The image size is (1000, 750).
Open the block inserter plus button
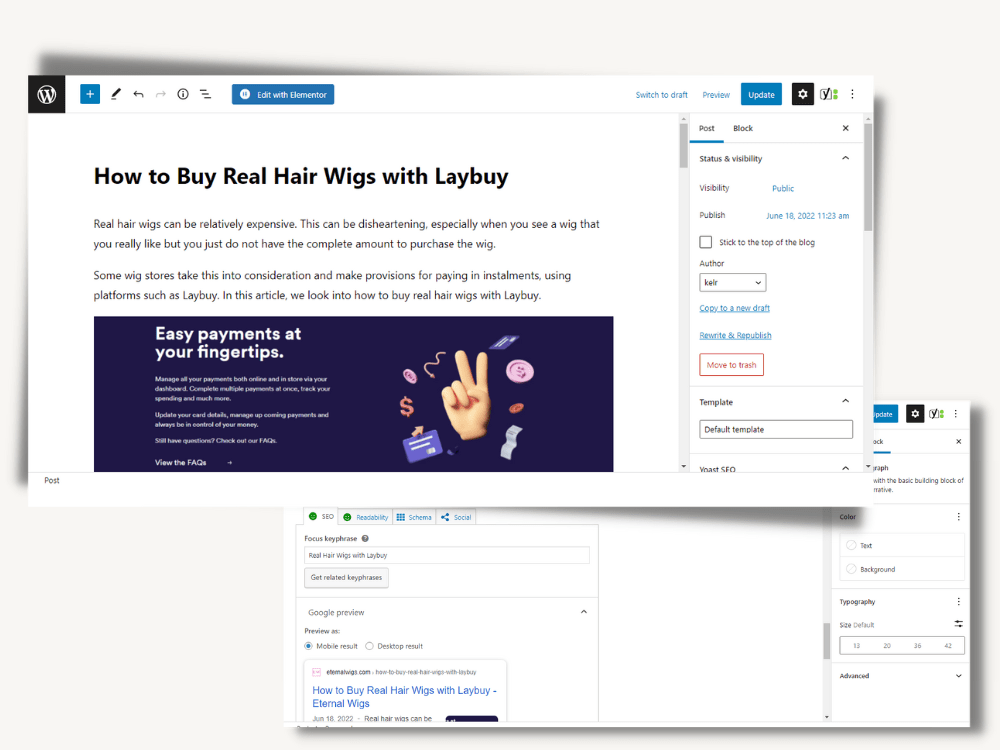90,94
